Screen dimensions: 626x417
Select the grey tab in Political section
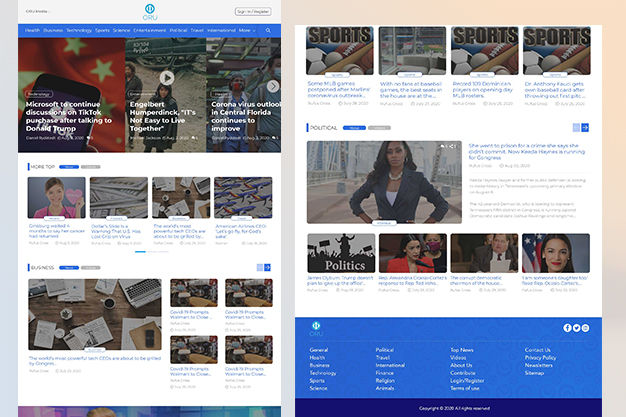pos(379,128)
